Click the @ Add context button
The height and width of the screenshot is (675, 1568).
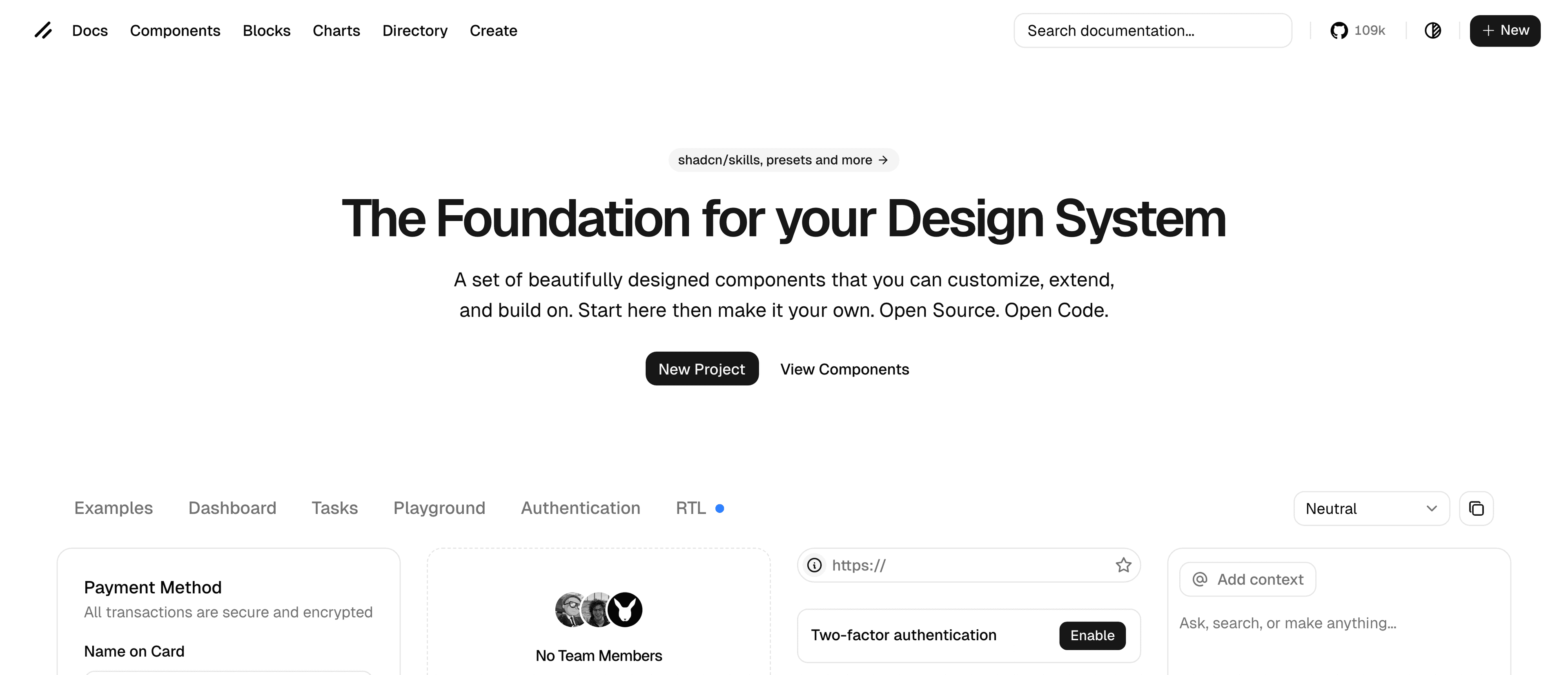1248,579
